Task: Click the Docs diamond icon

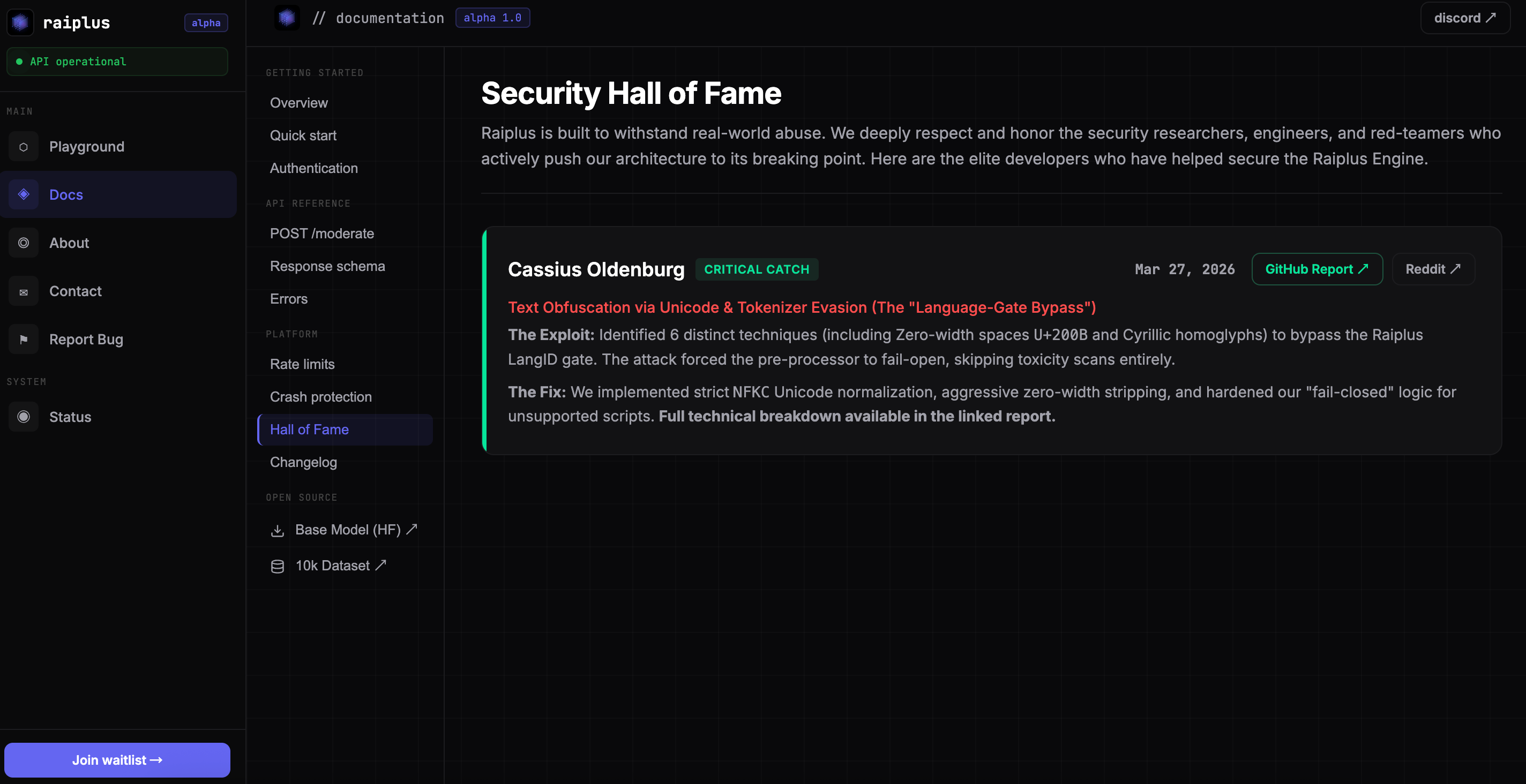Action: (24, 194)
